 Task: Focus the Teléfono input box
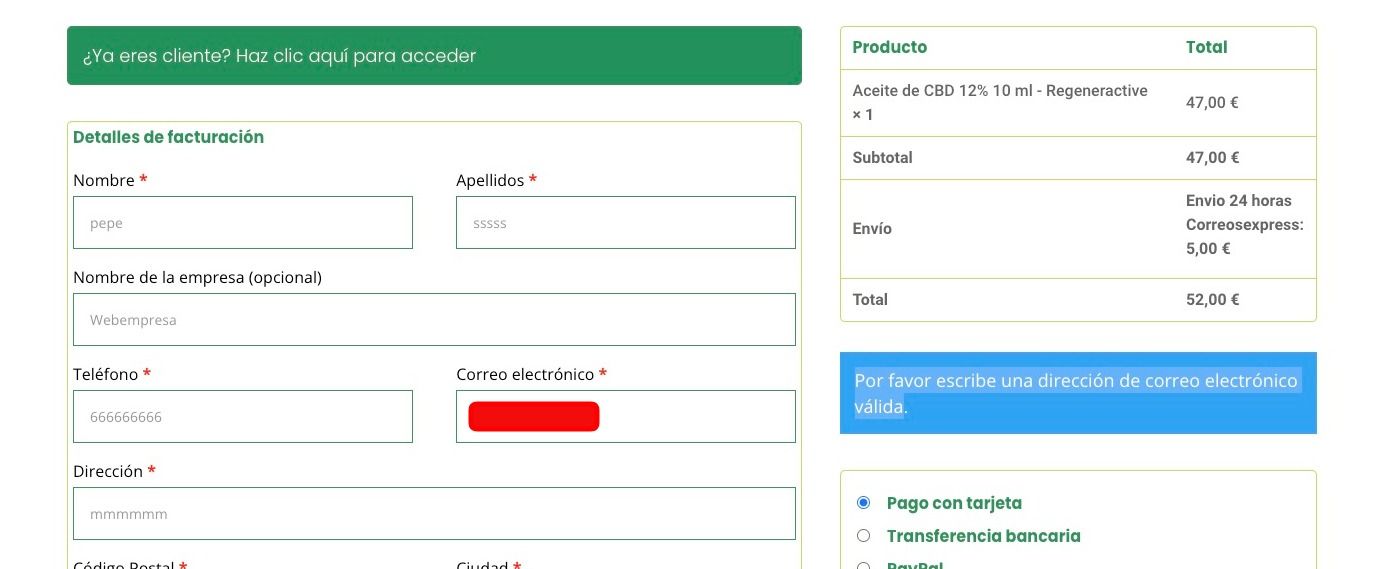pos(243,417)
